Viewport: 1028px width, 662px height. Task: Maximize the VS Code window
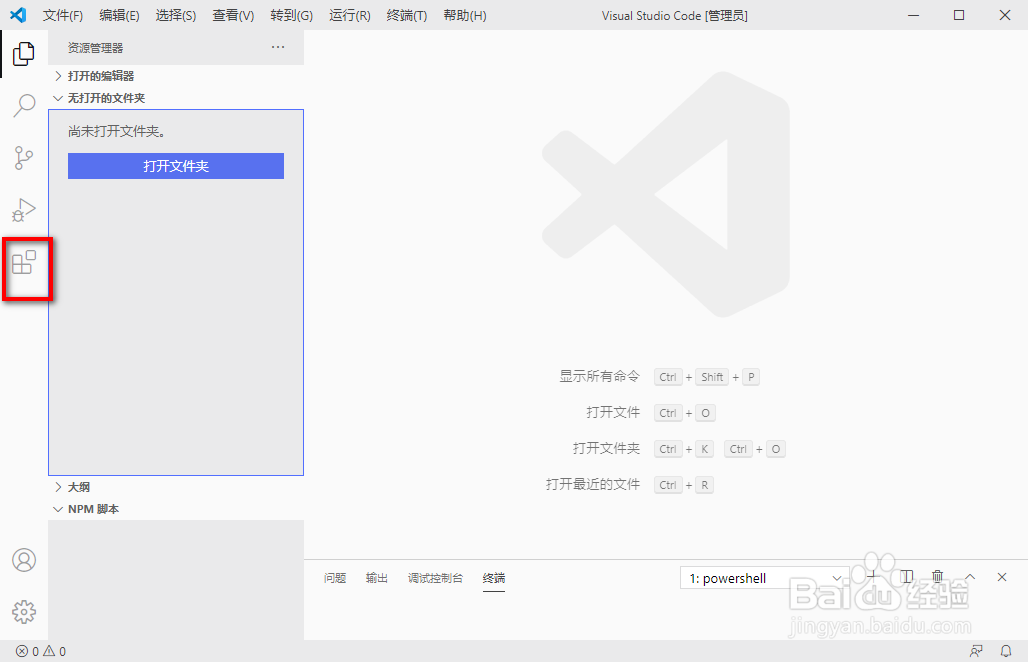959,15
